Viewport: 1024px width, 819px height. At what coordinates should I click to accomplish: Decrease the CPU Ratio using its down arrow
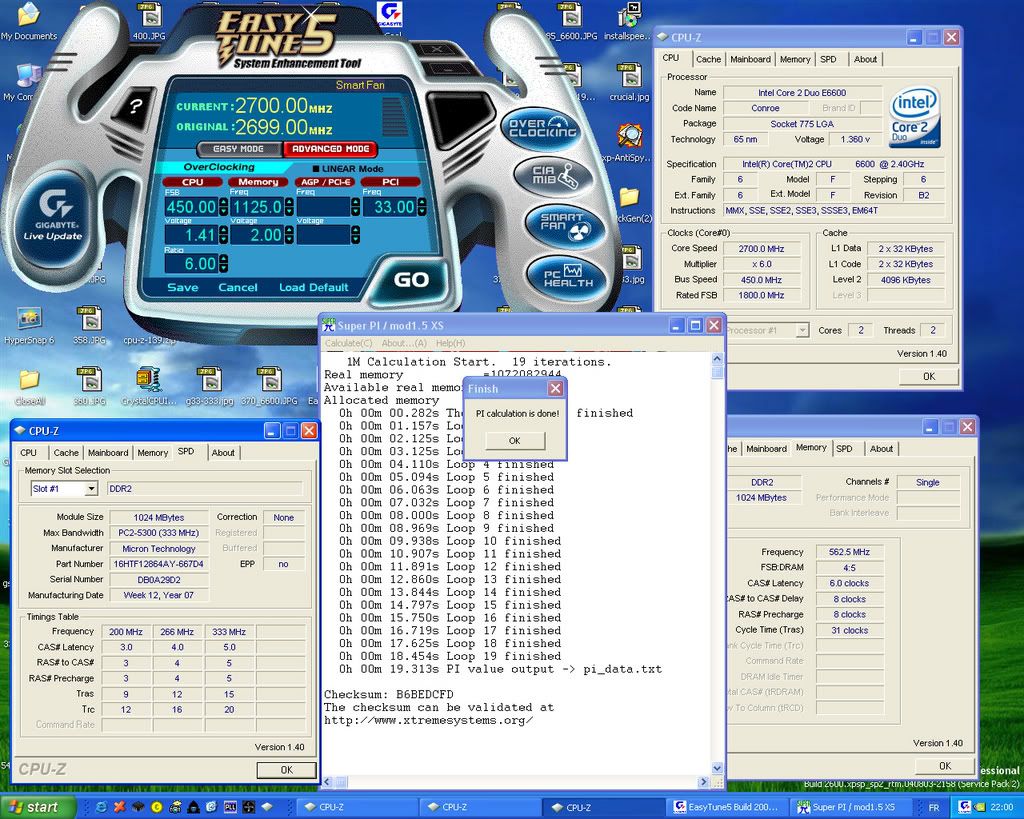coord(222,269)
